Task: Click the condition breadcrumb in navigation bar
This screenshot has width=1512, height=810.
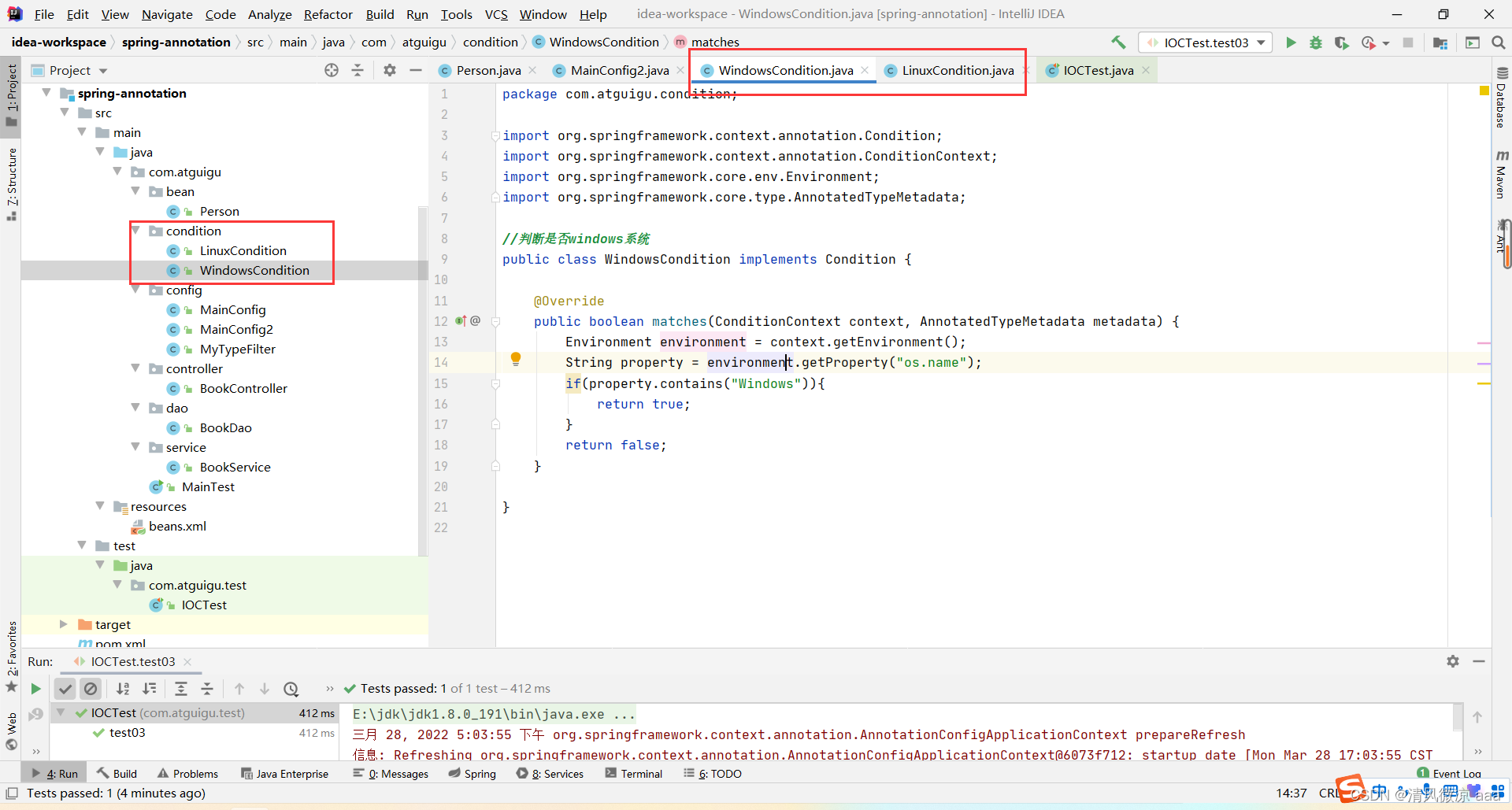Action: 490,42
